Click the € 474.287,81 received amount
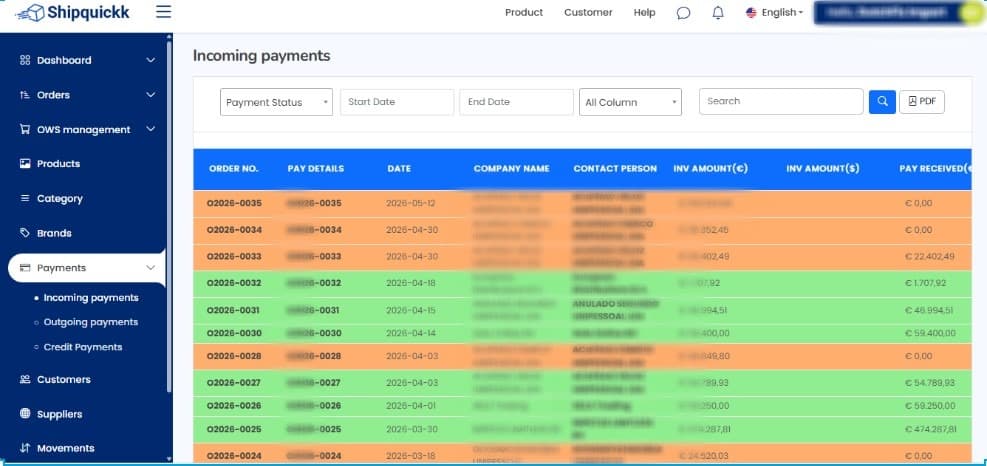The height and width of the screenshot is (466, 987). click(930, 429)
